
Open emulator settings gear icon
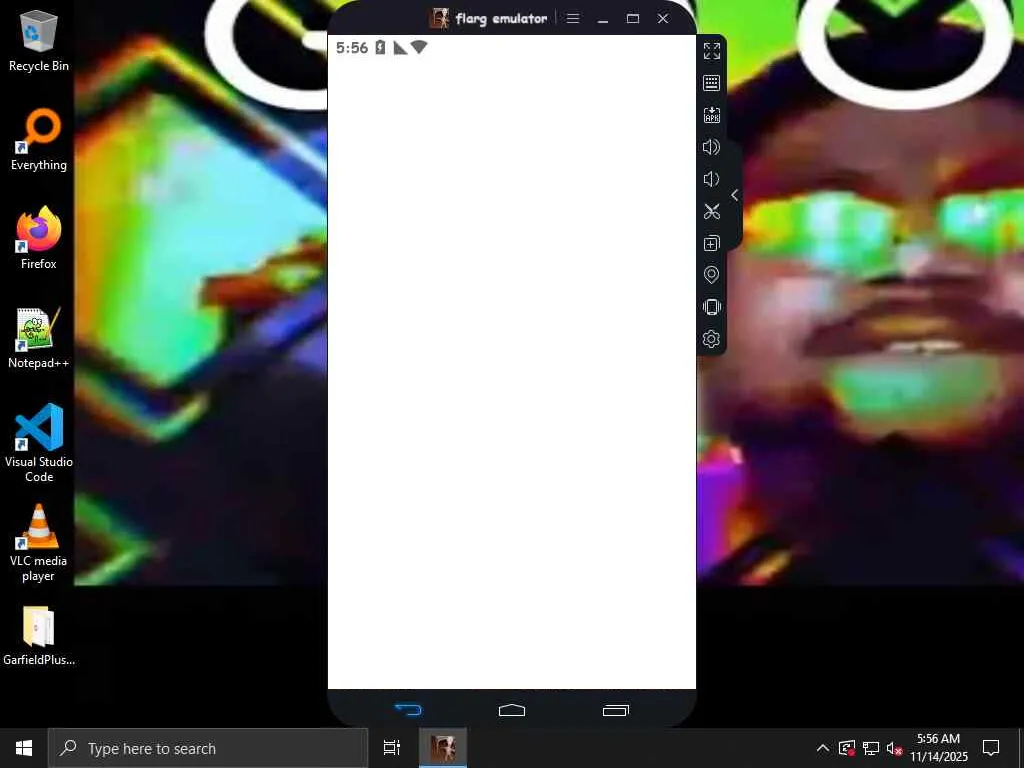(x=711, y=339)
